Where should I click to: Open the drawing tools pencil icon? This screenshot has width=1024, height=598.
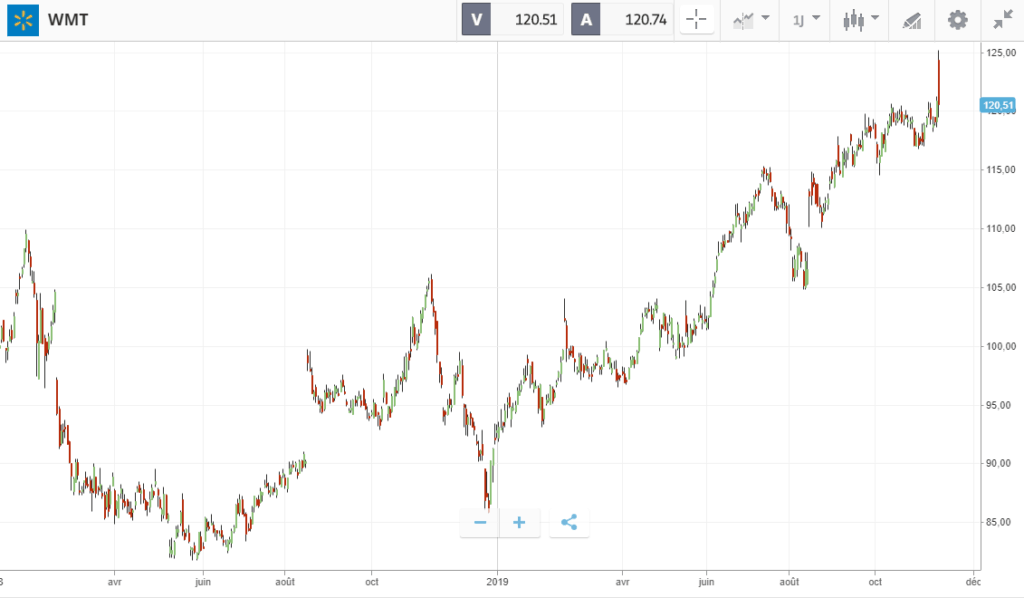[912, 21]
